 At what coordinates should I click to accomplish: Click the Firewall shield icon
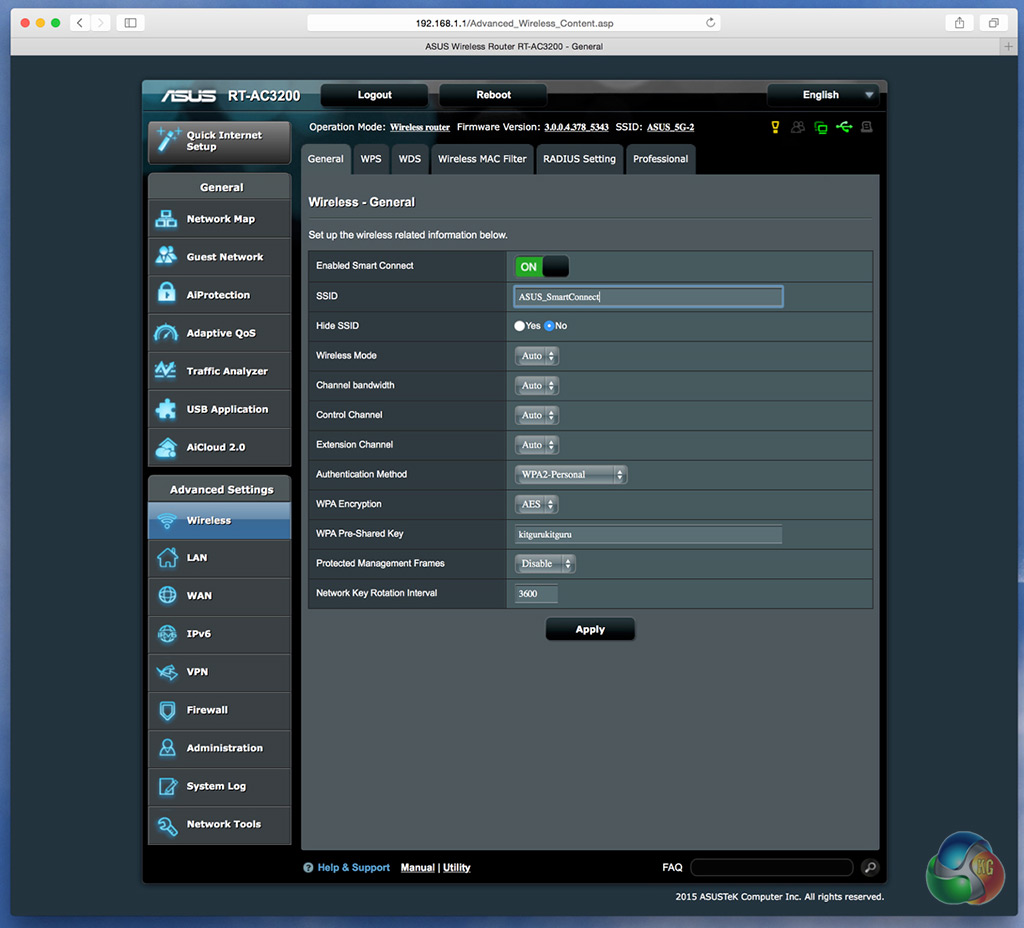(x=166, y=710)
